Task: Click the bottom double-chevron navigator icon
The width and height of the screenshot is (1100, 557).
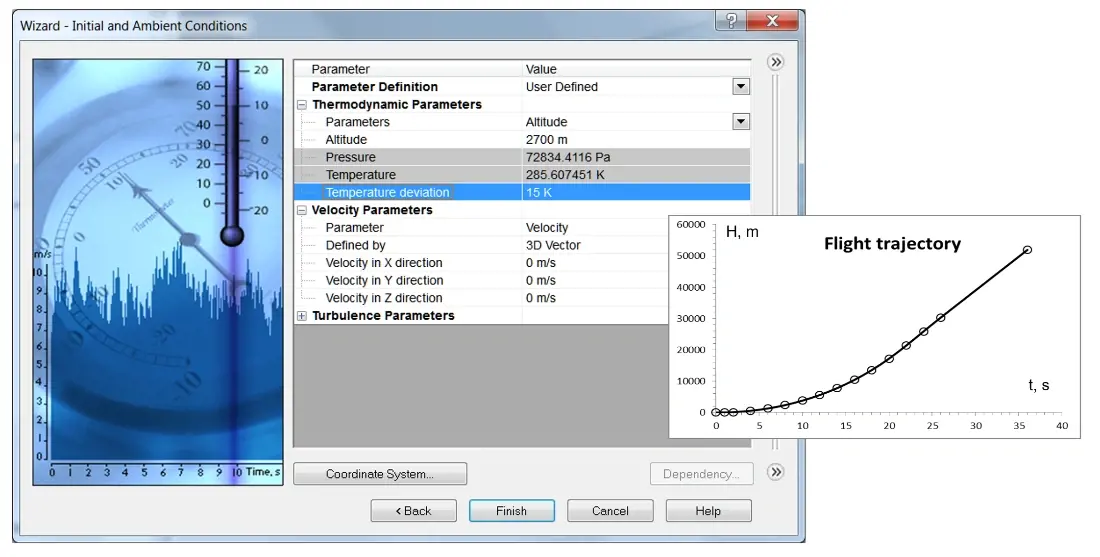Action: 775,472
